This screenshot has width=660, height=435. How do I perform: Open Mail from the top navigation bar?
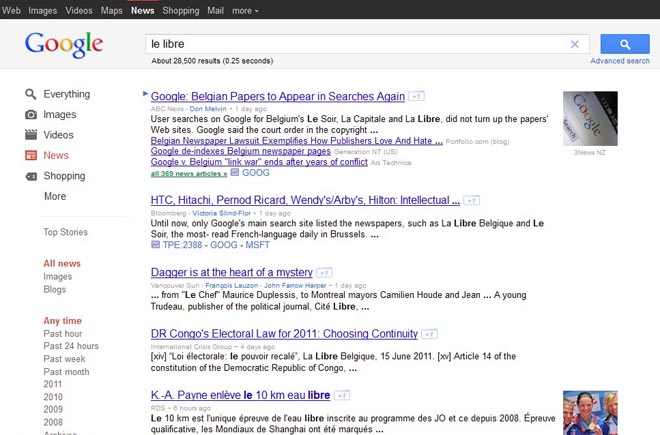(x=215, y=10)
